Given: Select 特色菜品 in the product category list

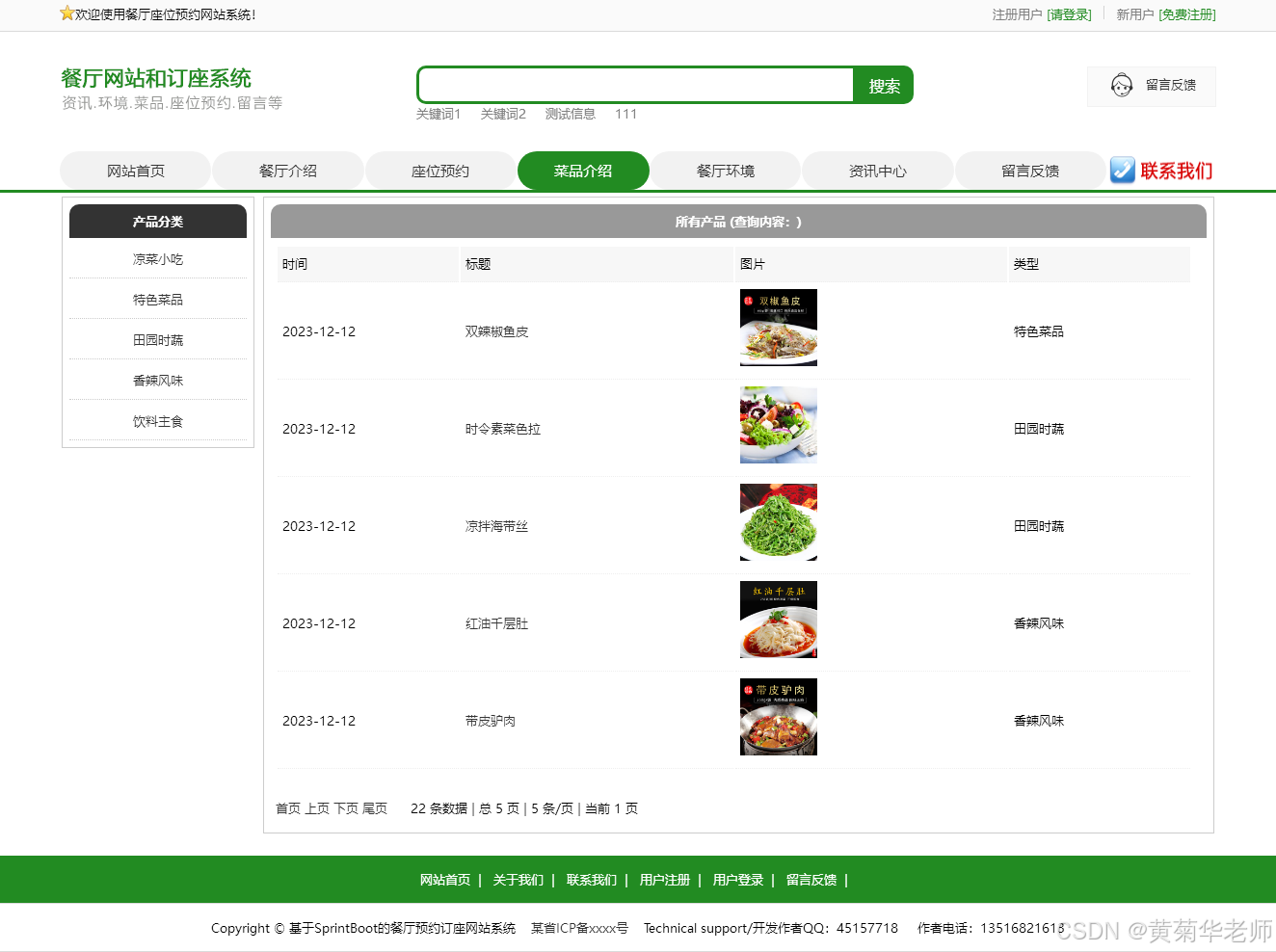Looking at the screenshot, I should pos(157,299).
